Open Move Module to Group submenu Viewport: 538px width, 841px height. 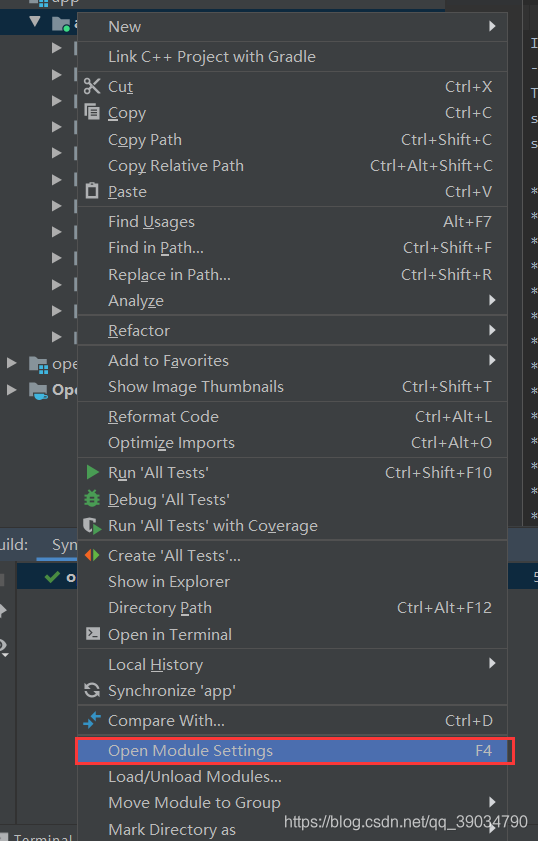coord(292,802)
